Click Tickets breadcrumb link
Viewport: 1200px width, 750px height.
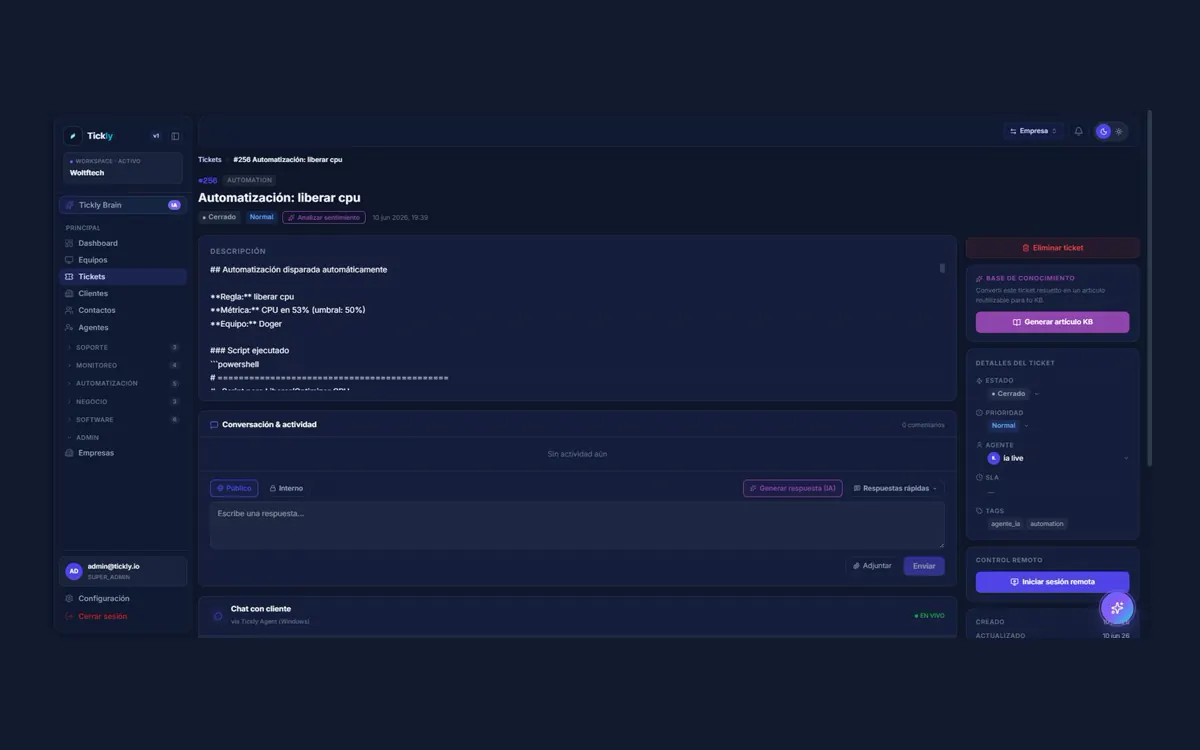[x=210, y=160]
